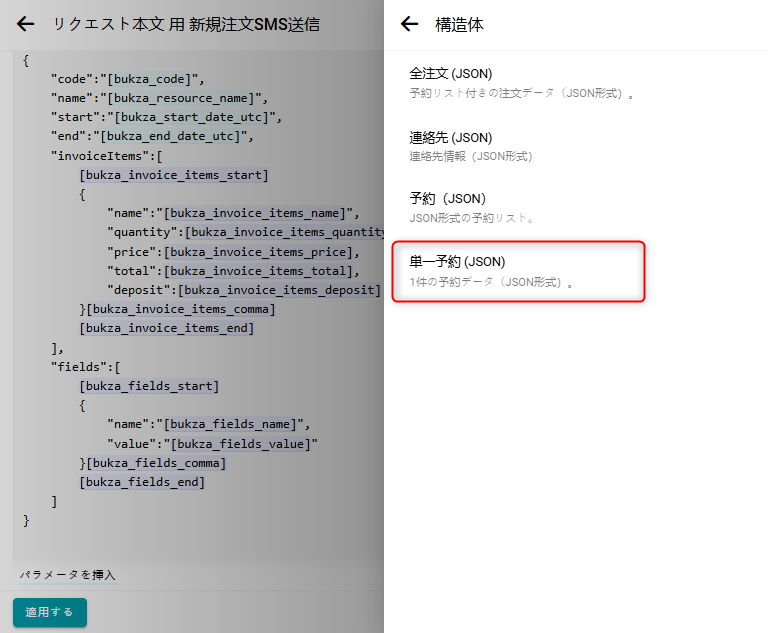Click [bukza_fields_start] line
This screenshot has height=633, width=768.
(149, 386)
